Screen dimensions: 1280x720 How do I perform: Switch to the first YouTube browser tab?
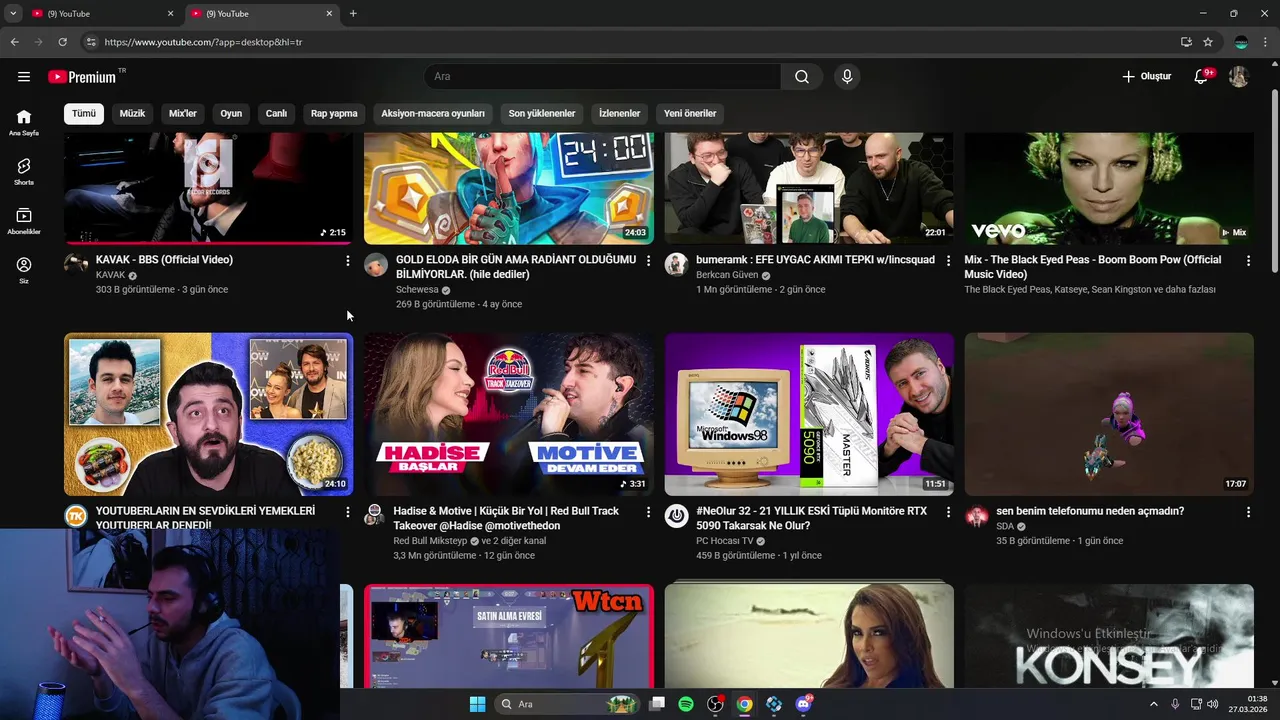tap(102, 14)
